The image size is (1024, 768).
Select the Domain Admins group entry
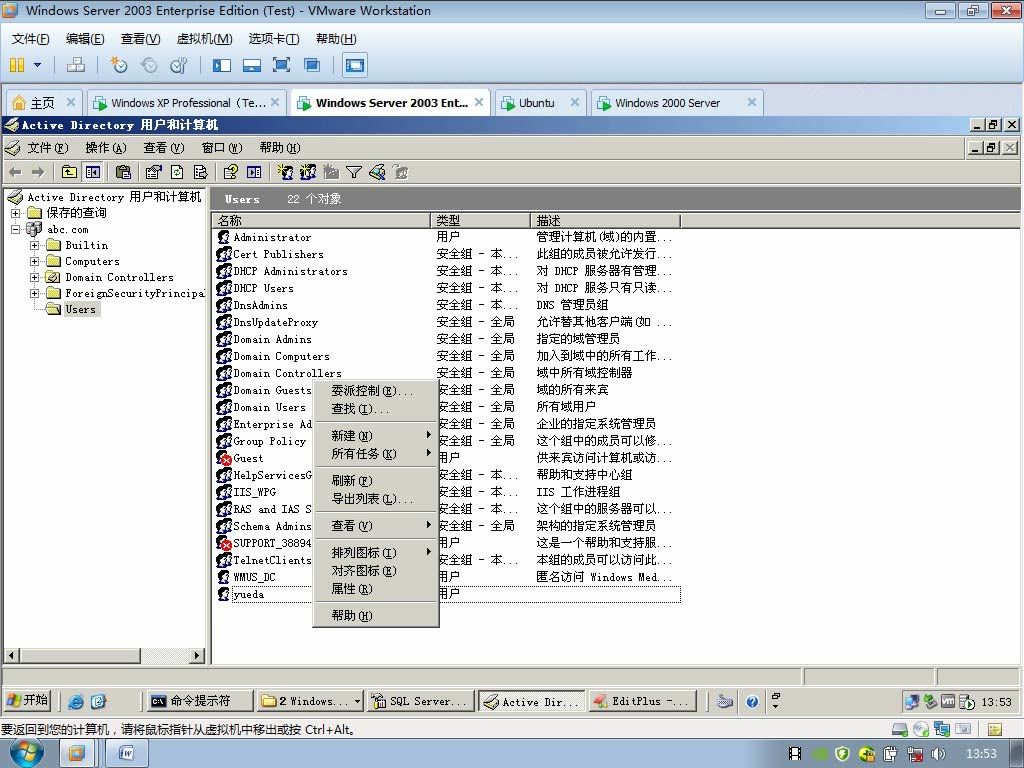[272, 340]
